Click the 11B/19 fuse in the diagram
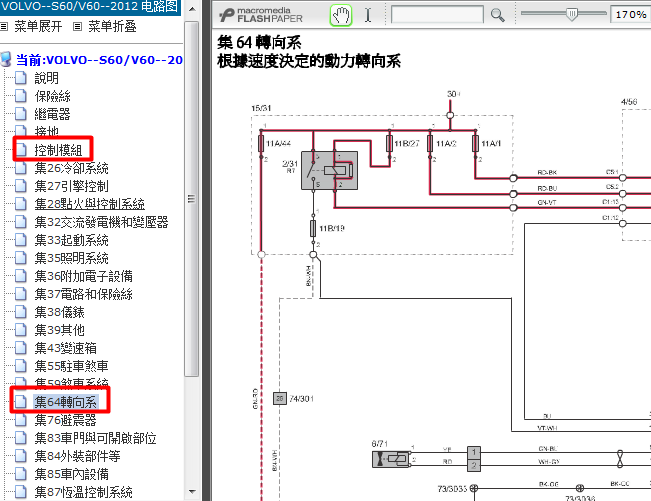The image size is (651, 501). coord(313,229)
